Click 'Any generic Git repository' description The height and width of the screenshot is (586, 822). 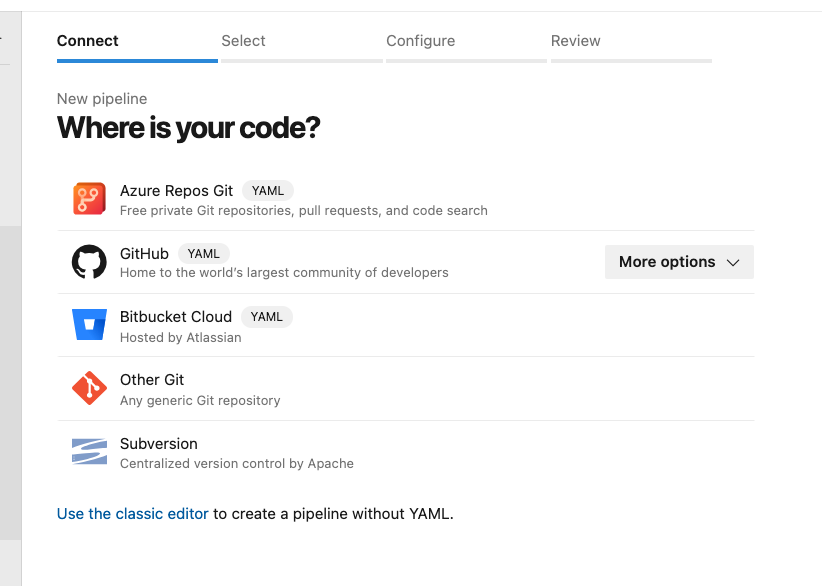200,400
